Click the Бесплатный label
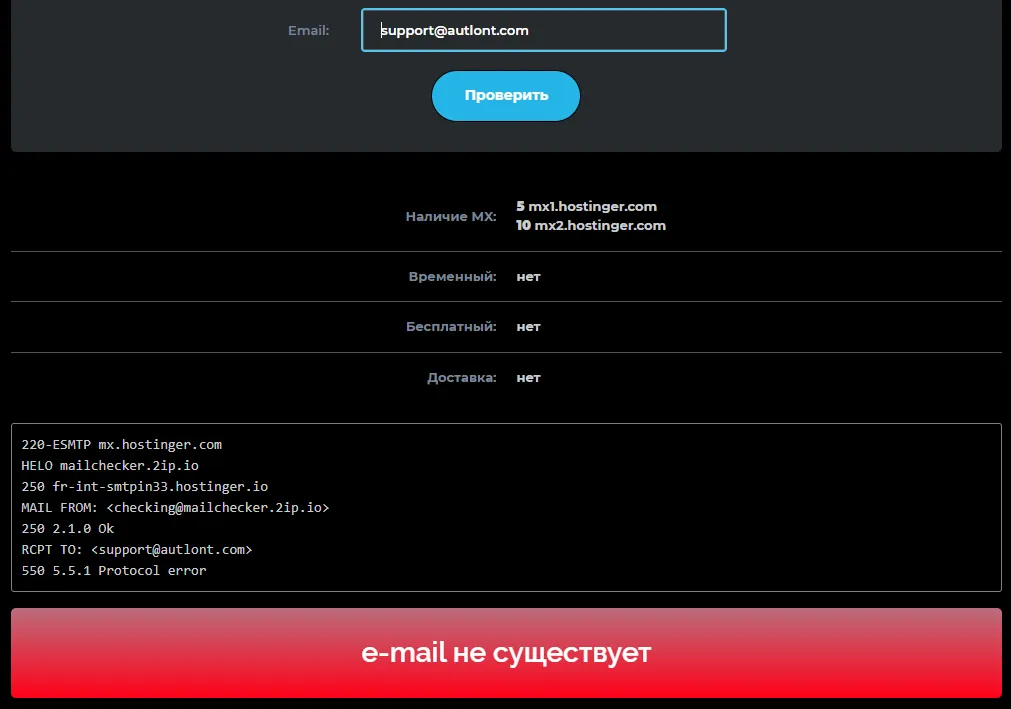Screen dimensions: 1011x709 coord(451,327)
